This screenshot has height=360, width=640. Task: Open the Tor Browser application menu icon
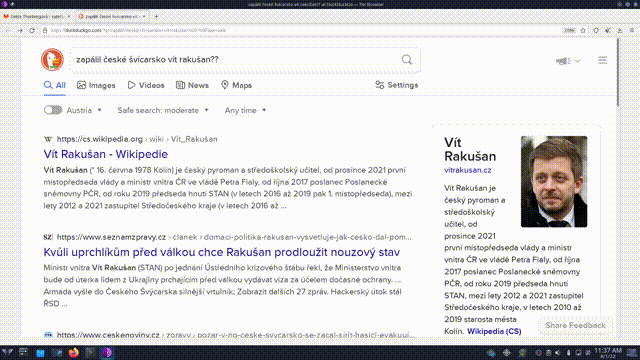pyautogui.click(x=632, y=31)
